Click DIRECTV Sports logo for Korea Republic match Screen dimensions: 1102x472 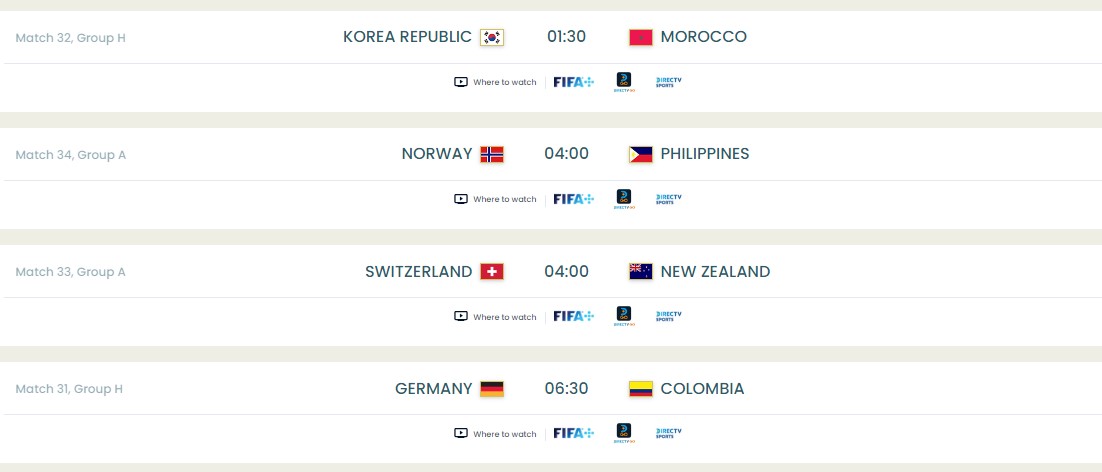point(668,82)
